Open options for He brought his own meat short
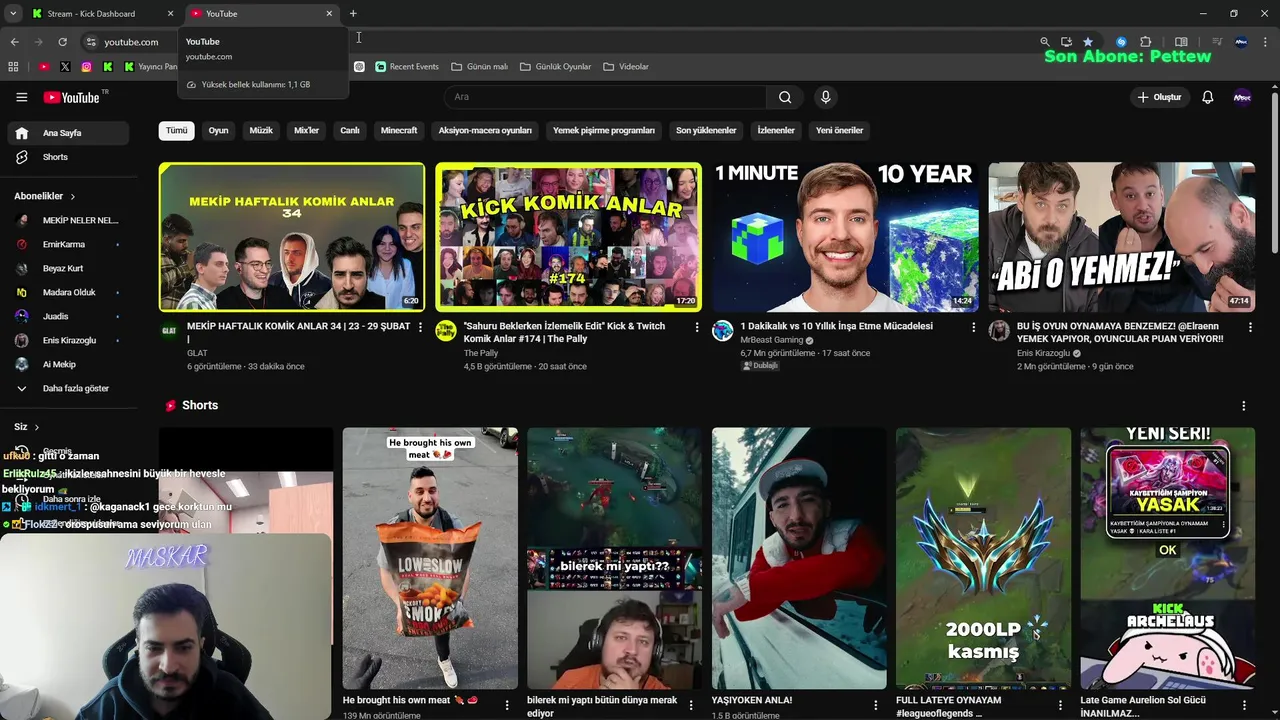The width and height of the screenshot is (1280, 720). coord(507,706)
